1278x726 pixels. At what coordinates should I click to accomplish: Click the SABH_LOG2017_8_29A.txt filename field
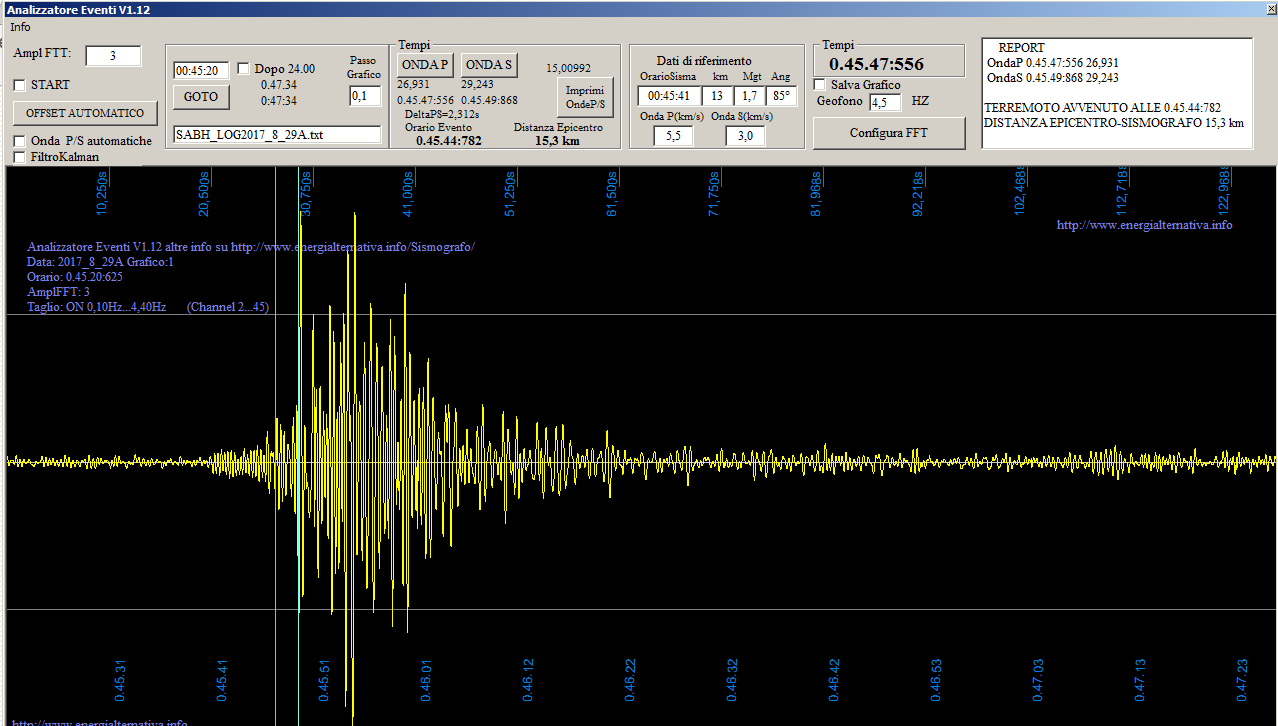pyautogui.click(x=277, y=134)
